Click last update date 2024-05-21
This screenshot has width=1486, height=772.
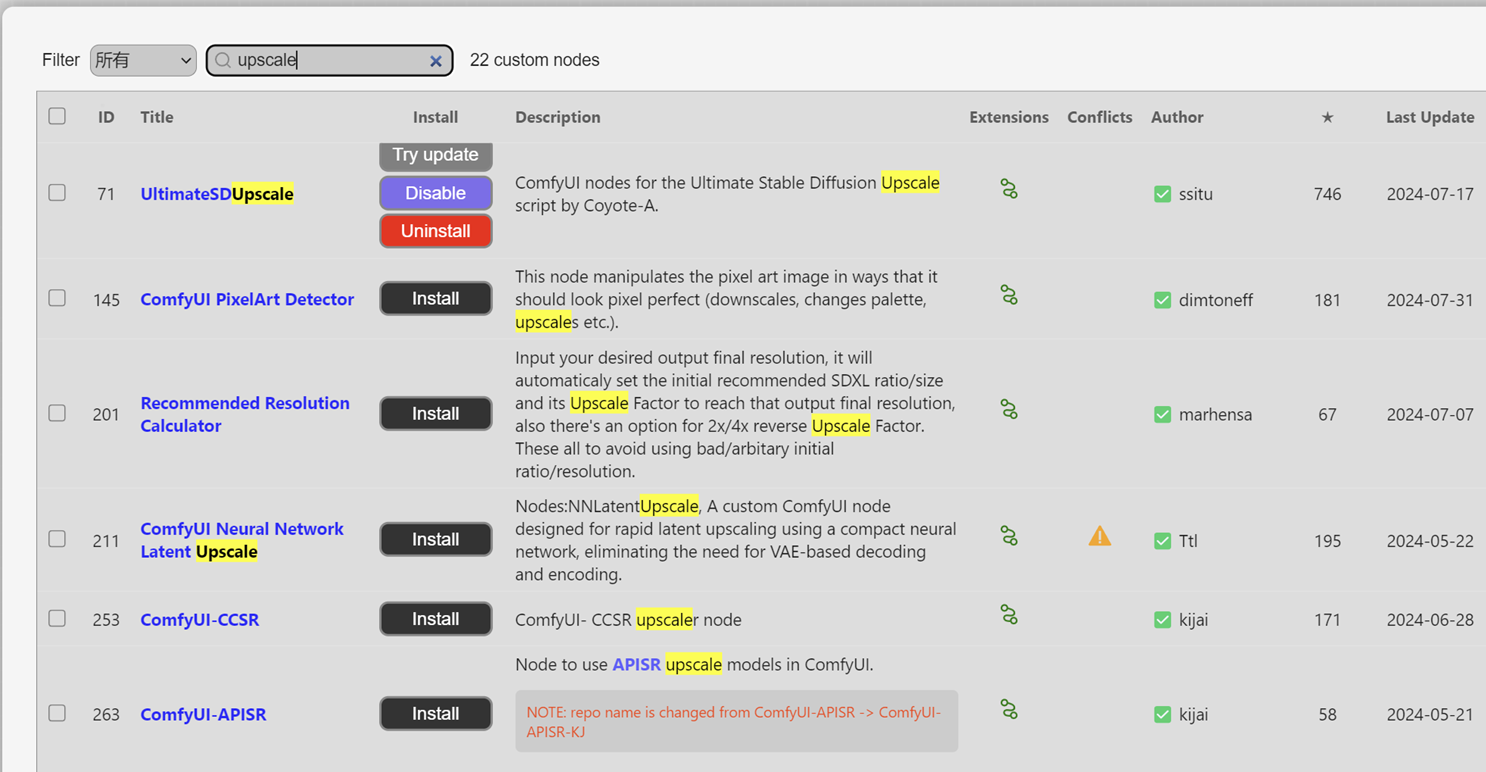pos(1430,715)
